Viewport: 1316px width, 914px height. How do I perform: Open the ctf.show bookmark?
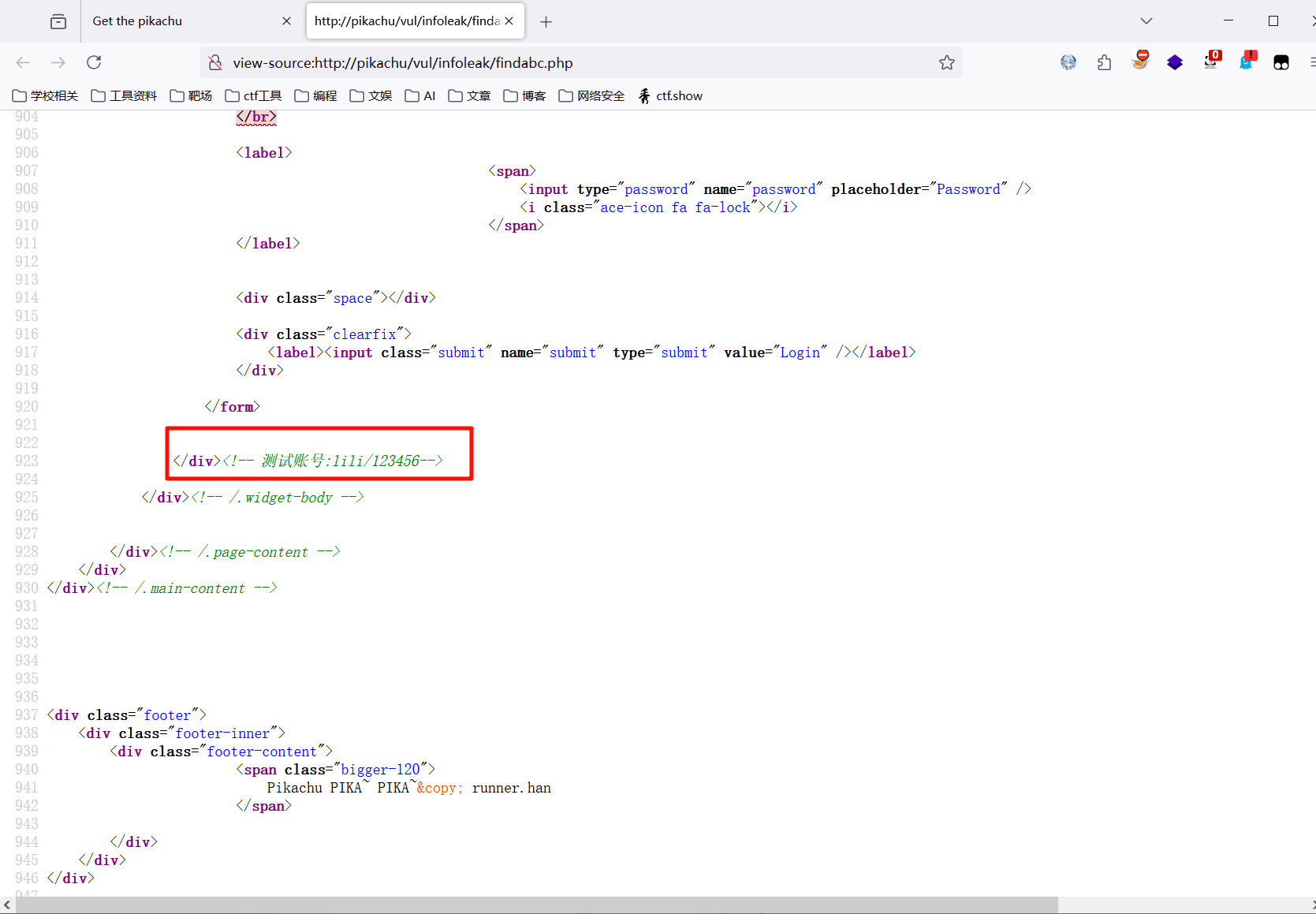click(670, 96)
